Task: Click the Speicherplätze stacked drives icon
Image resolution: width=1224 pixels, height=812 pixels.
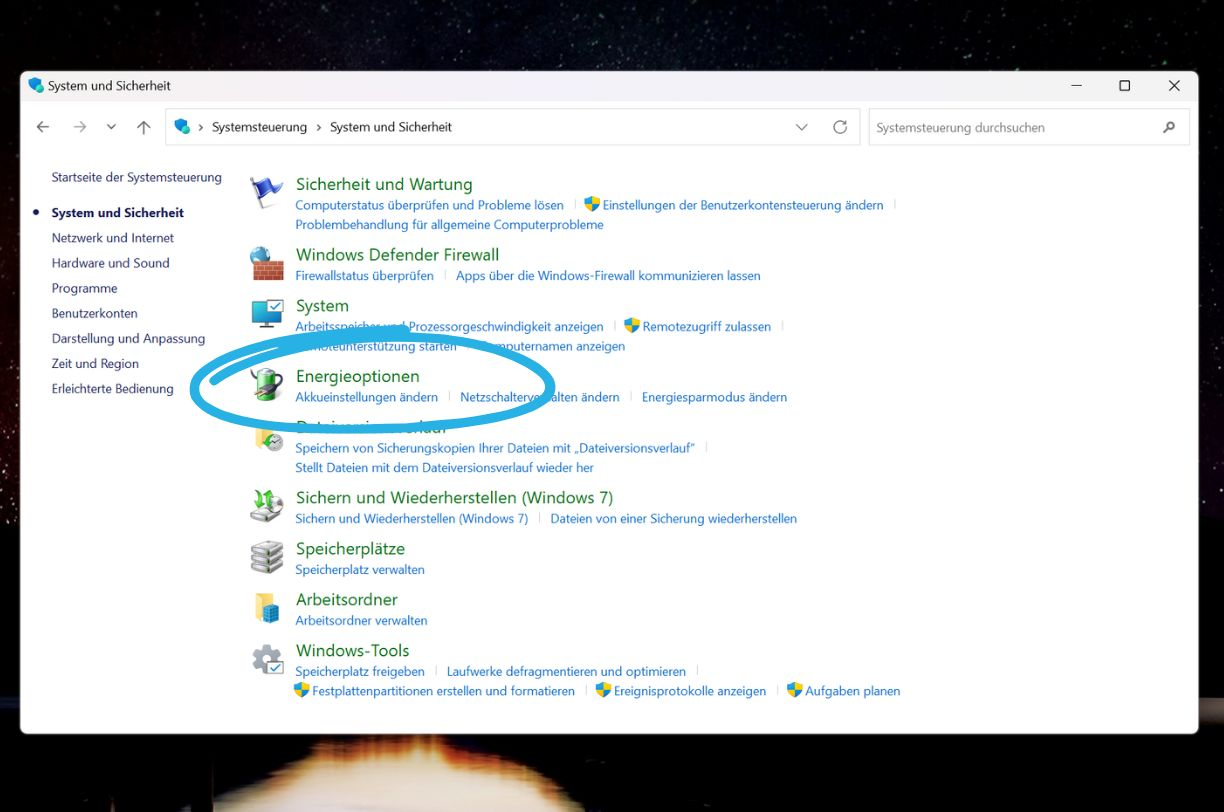Action: 267,557
